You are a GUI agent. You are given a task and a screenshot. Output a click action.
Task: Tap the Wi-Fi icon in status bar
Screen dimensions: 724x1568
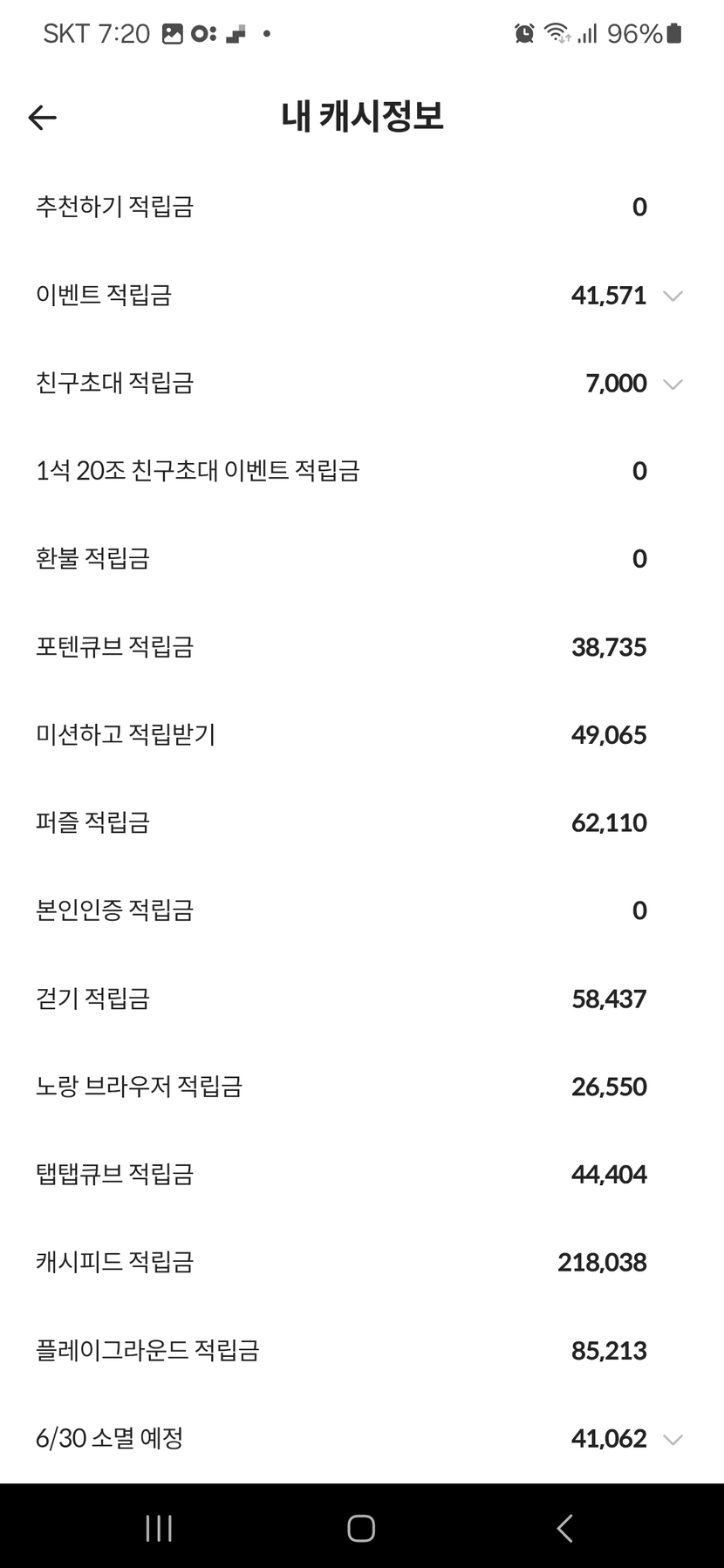click(x=557, y=34)
